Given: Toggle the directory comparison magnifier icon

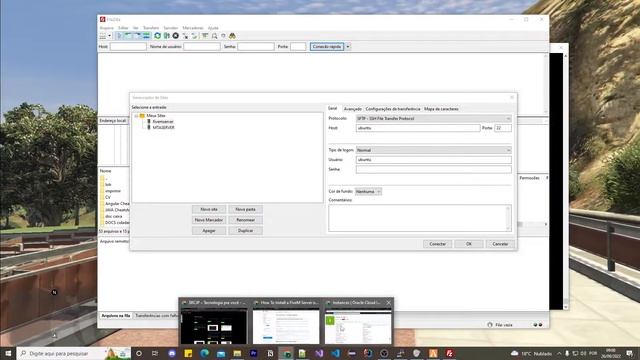Looking at the screenshot, I should [214, 36].
